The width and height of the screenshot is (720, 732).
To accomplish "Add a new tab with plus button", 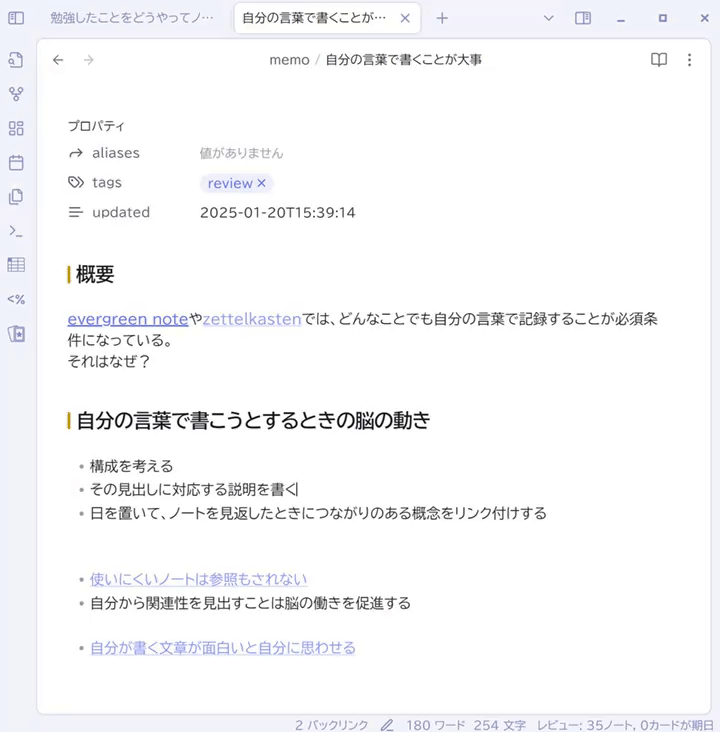I will [x=442, y=18].
